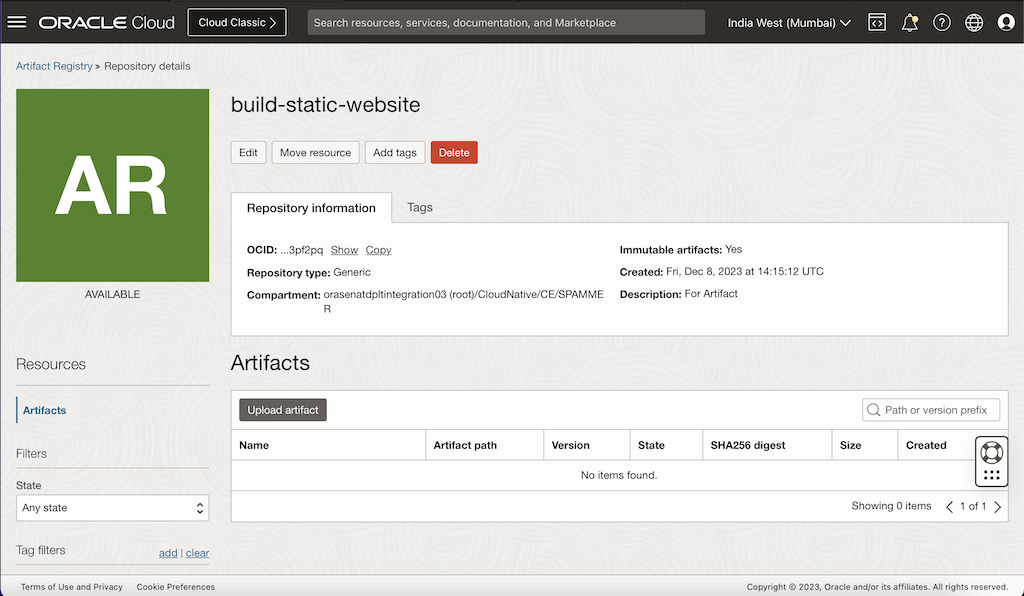Screen dimensions: 1024x596
Task: Go to the next results page arrow
Action: [997, 507]
